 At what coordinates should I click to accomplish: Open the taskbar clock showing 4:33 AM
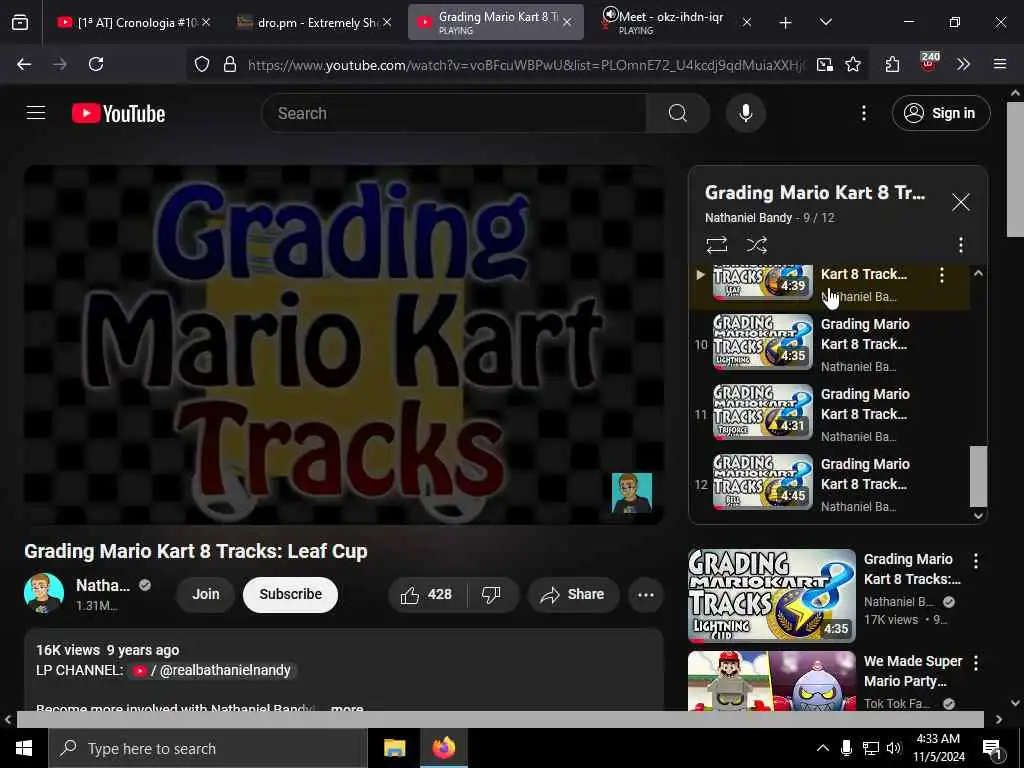click(x=938, y=748)
